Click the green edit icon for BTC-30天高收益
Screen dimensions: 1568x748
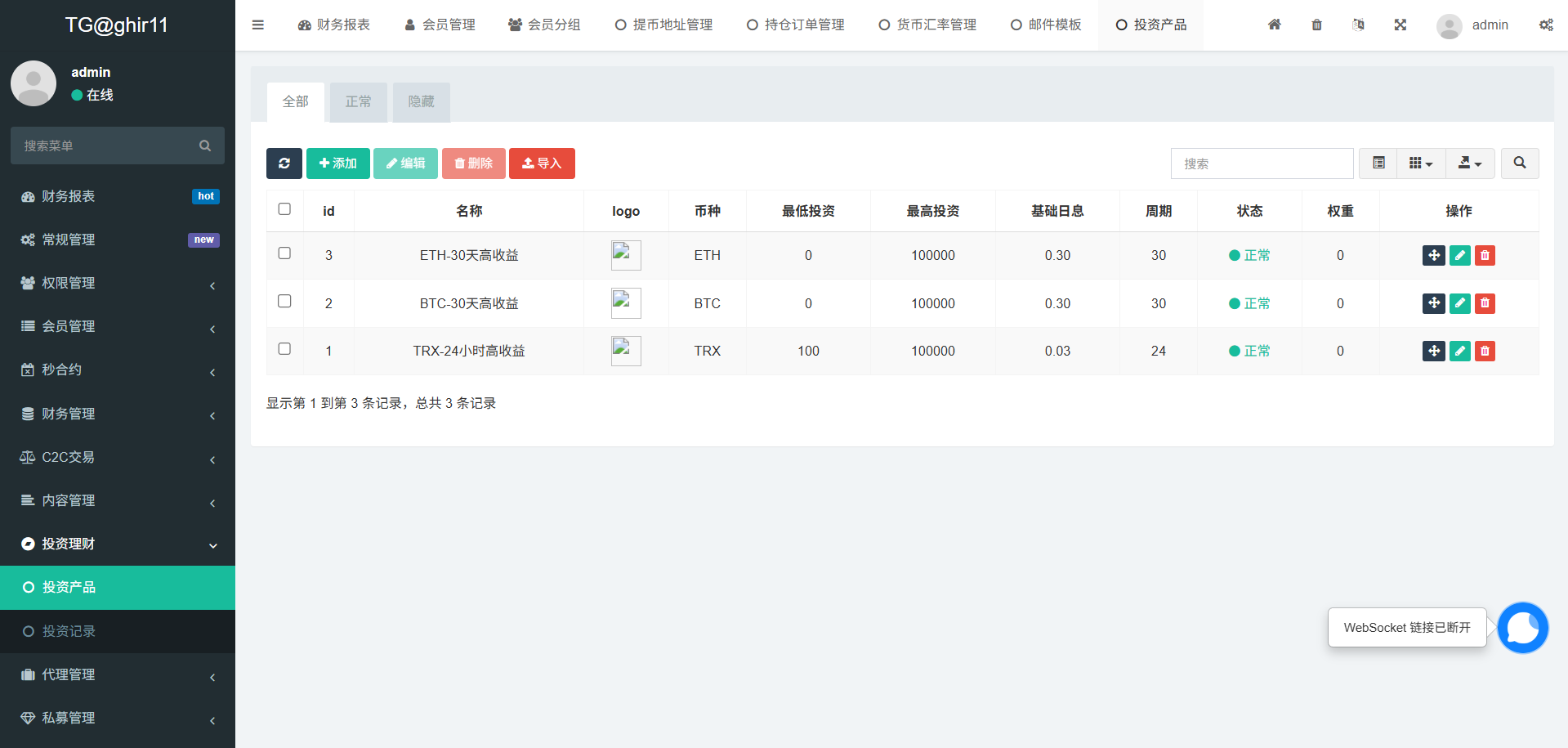[x=1459, y=303]
